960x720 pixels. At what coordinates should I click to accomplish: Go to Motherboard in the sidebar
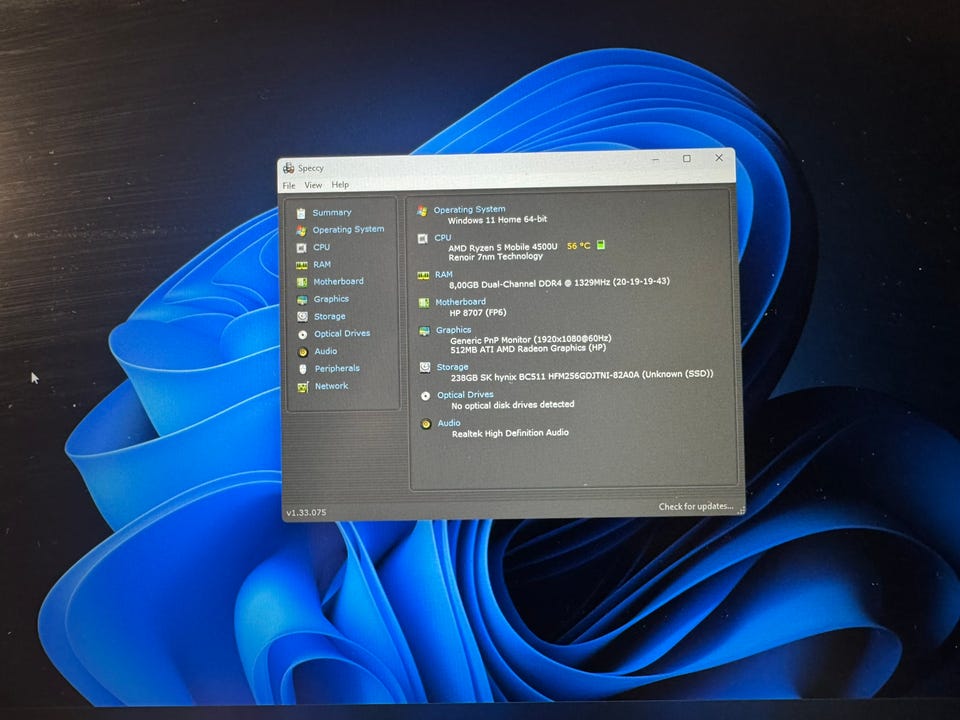339,282
